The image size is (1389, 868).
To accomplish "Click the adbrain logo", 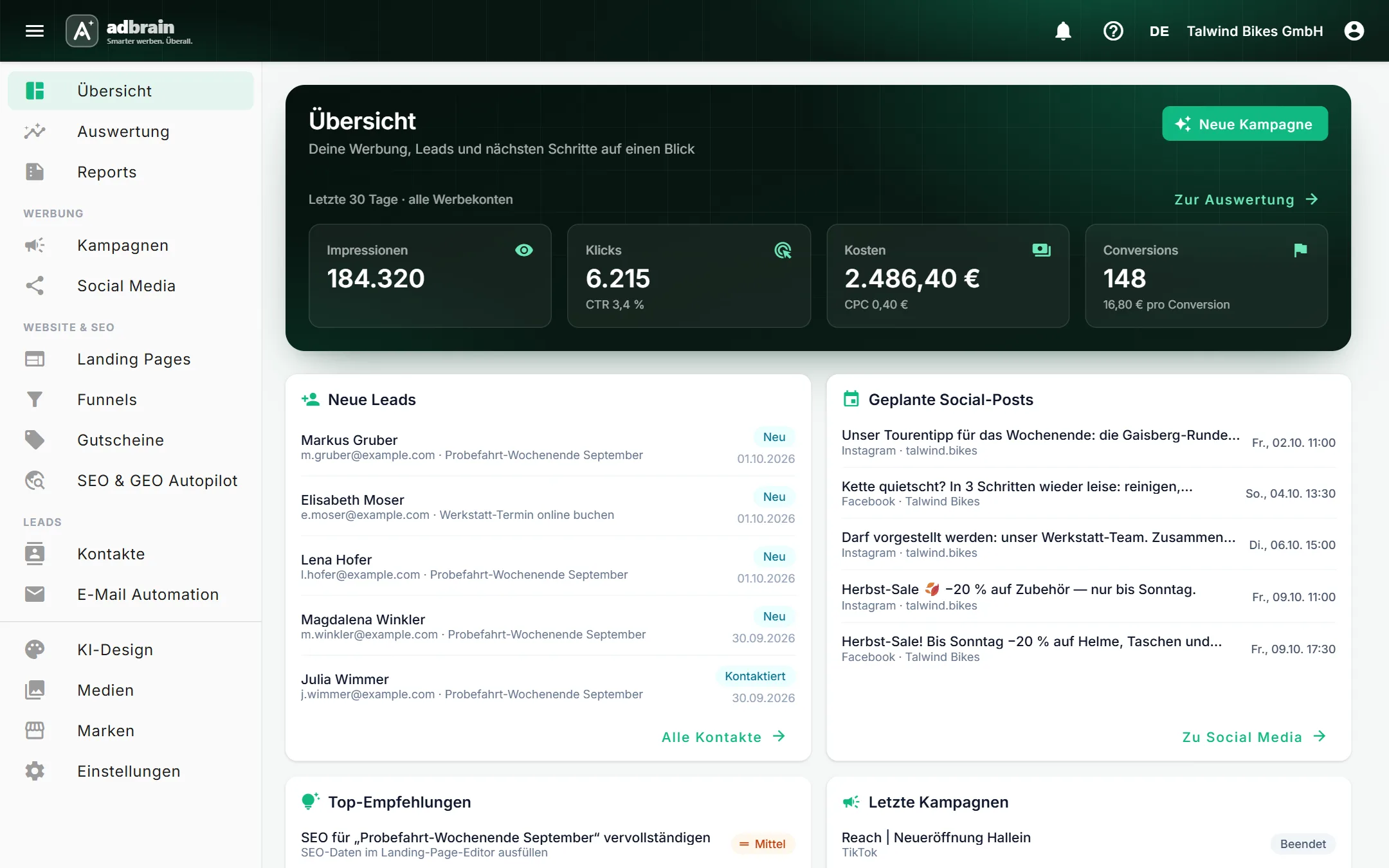I will tap(129, 31).
